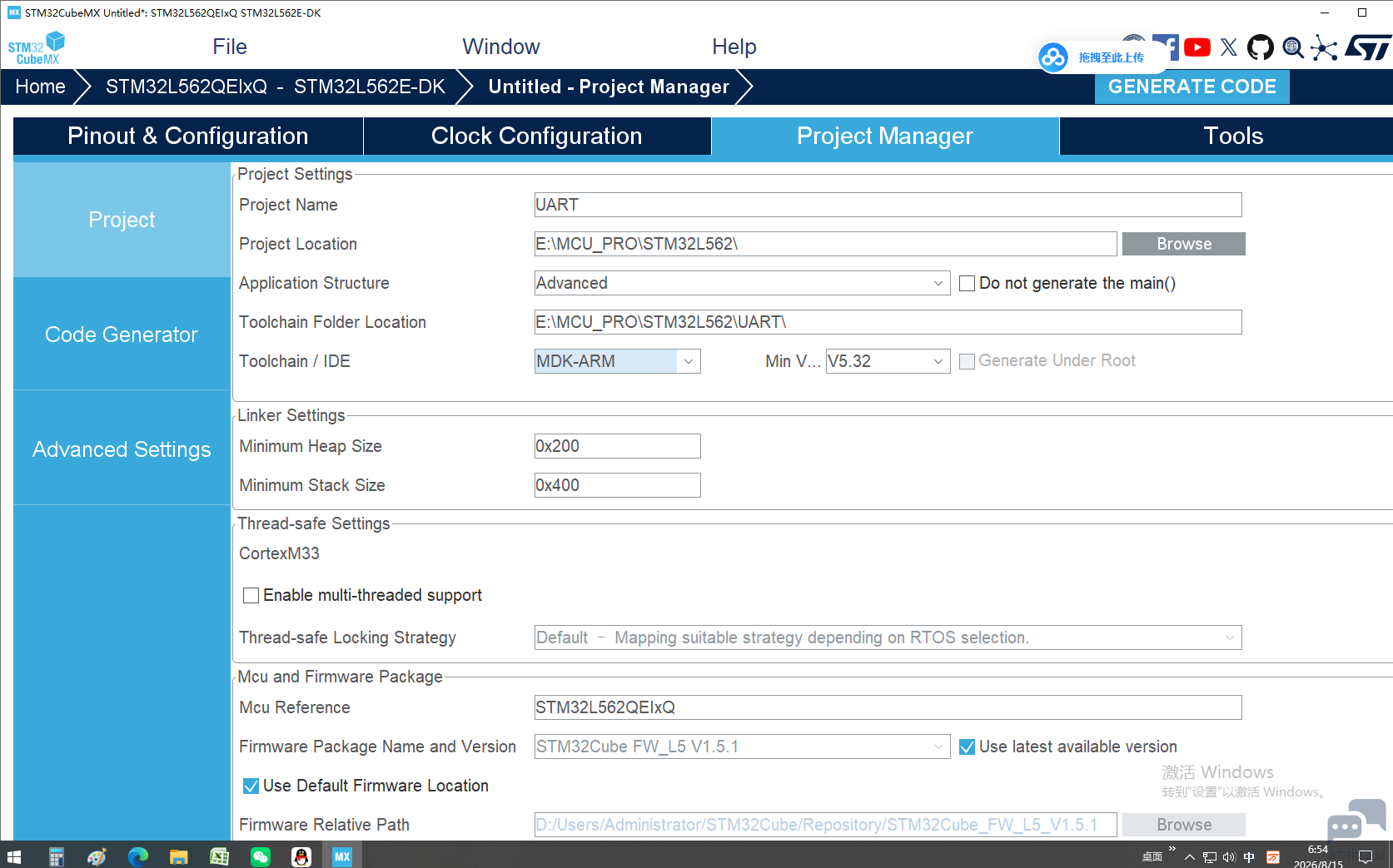Viewport: 1393px width, 868px height.
Task: Uncheck Use latest available version
Action: pyautogui.click(x=967, y=746)
